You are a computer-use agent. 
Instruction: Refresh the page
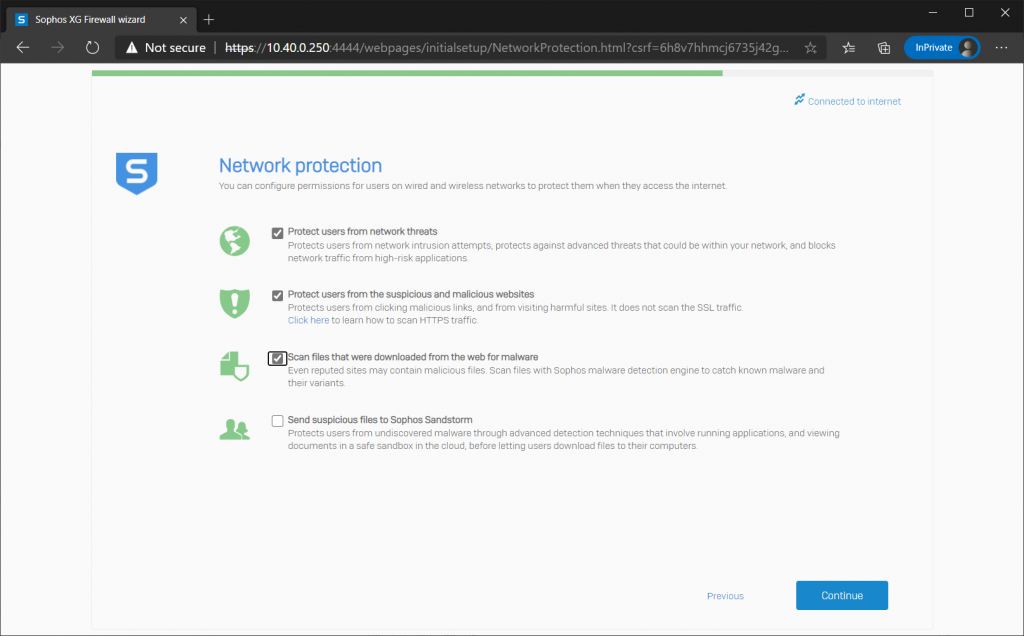(93, 48)
